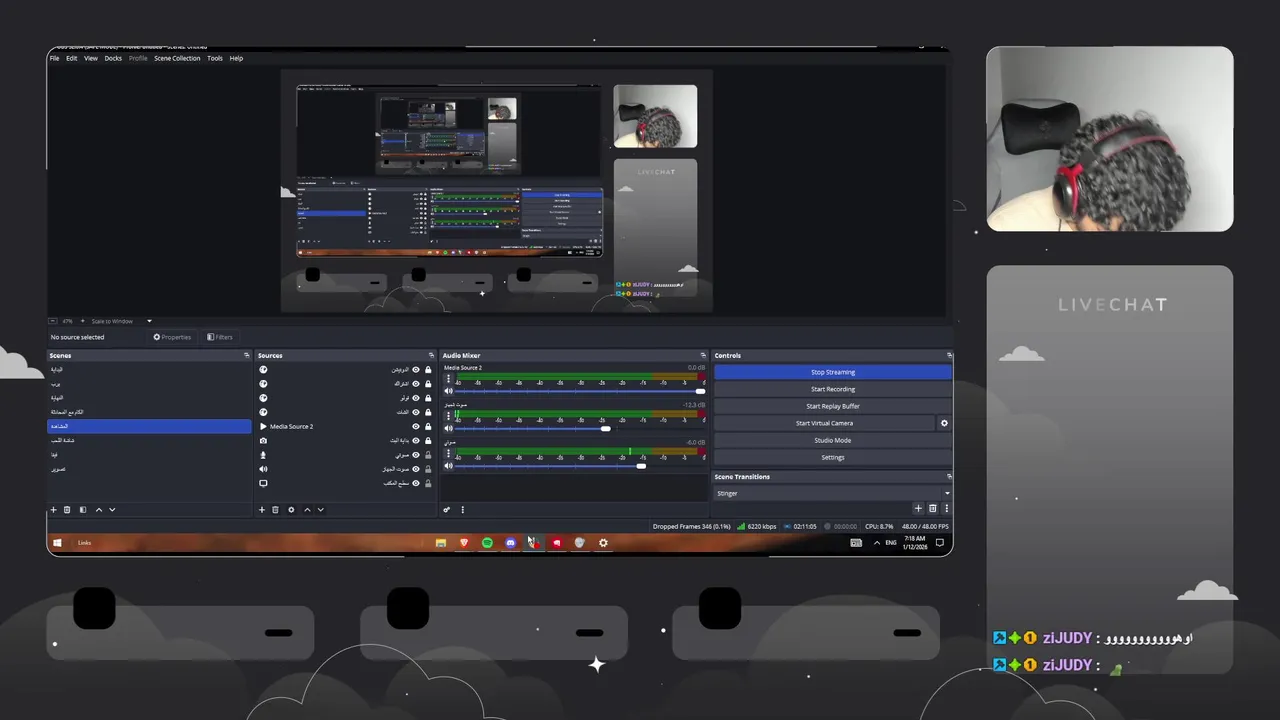
Task: Open Media Source 2 mixer options dots
Action: (448, 379)
